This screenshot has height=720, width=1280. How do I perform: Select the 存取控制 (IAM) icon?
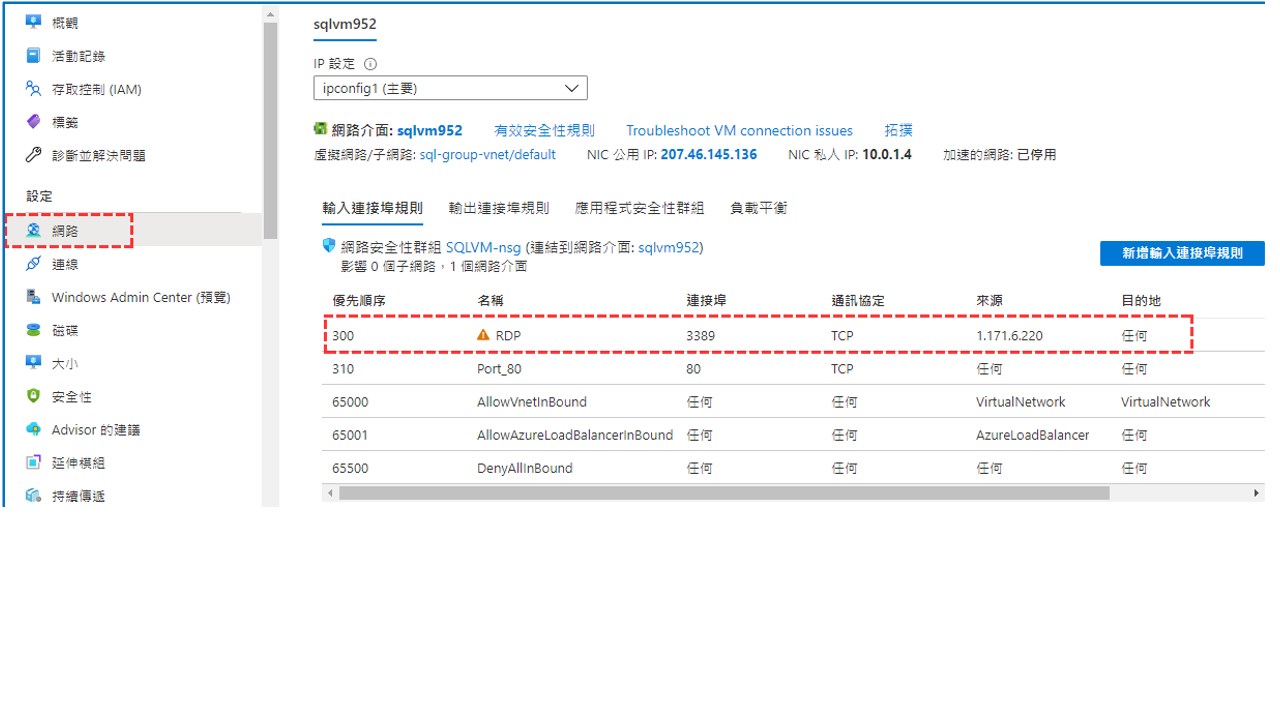(x=34, y=89)
